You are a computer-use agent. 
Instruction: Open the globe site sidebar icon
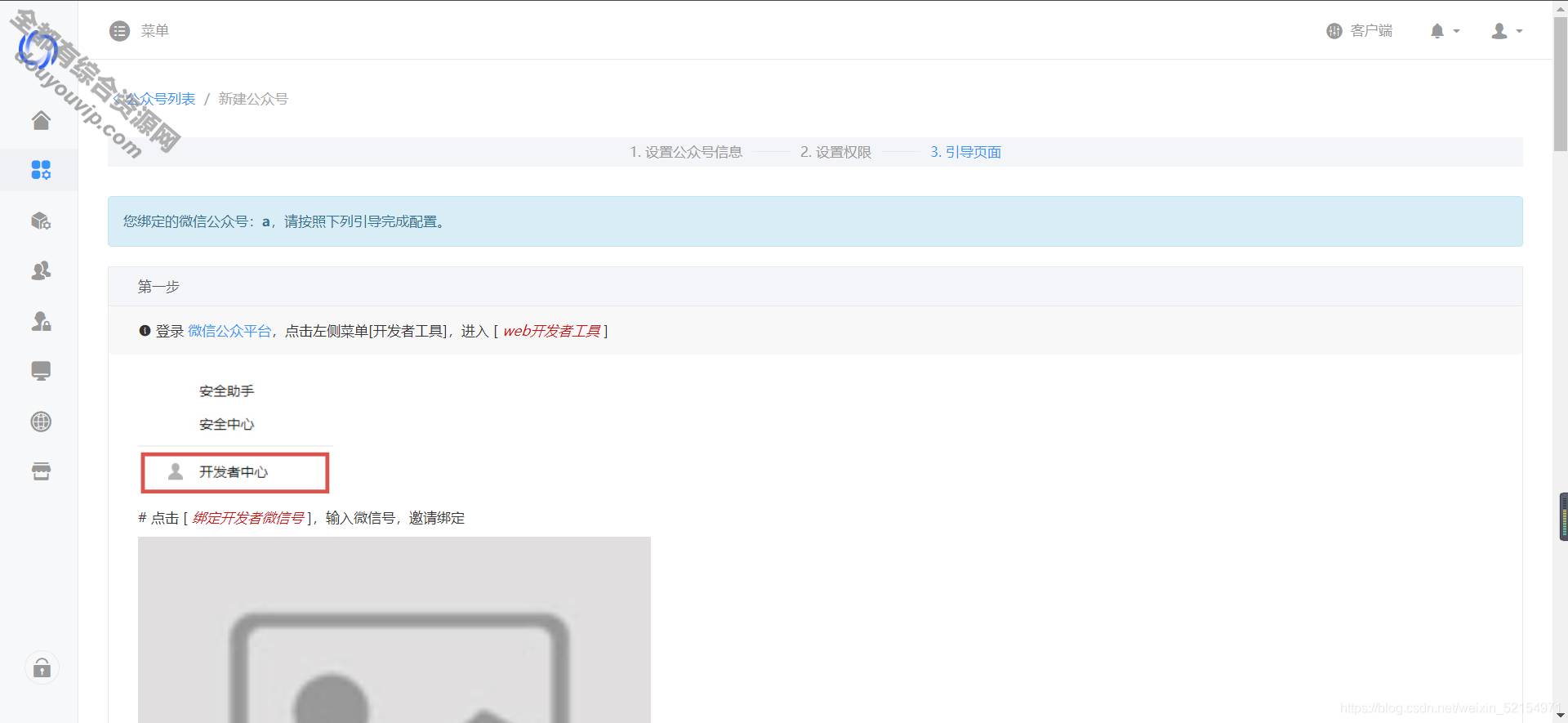pyautogui.click(x=41, y=422)
